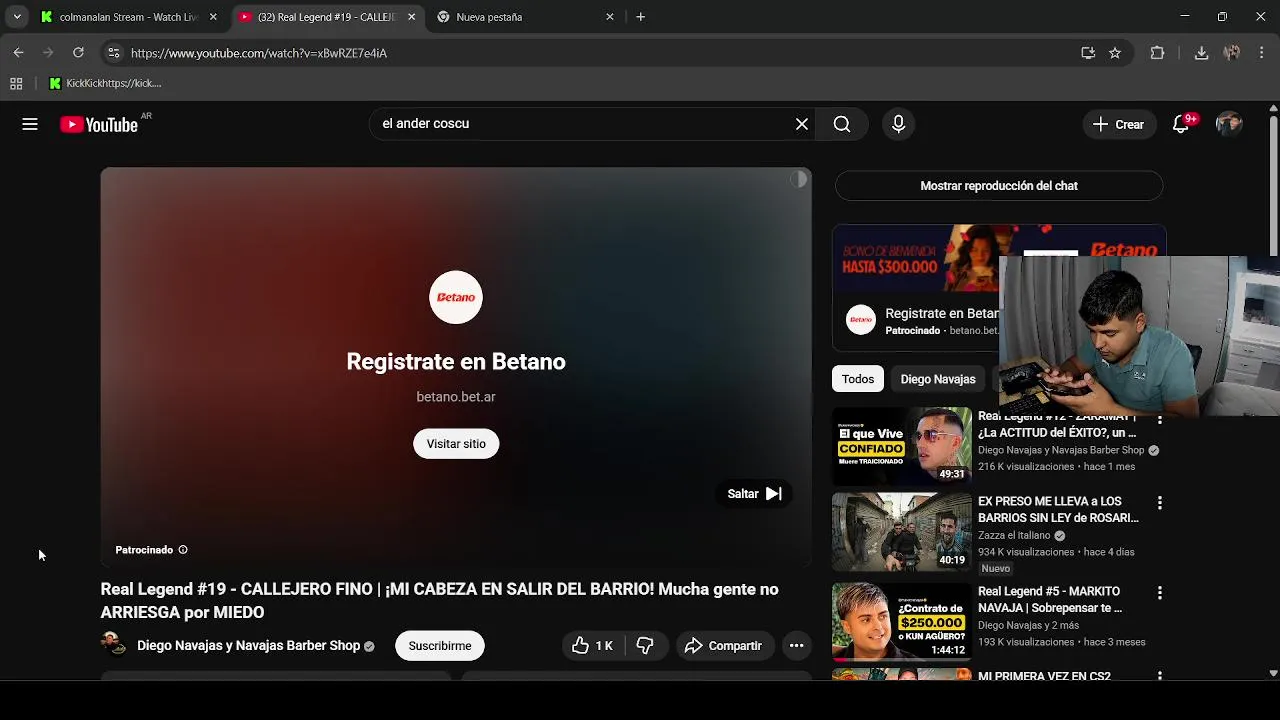Subscribe with the Suscribirme button
Image resolution: width=1280 pixels, height=720 pixels.
[440, 646]
